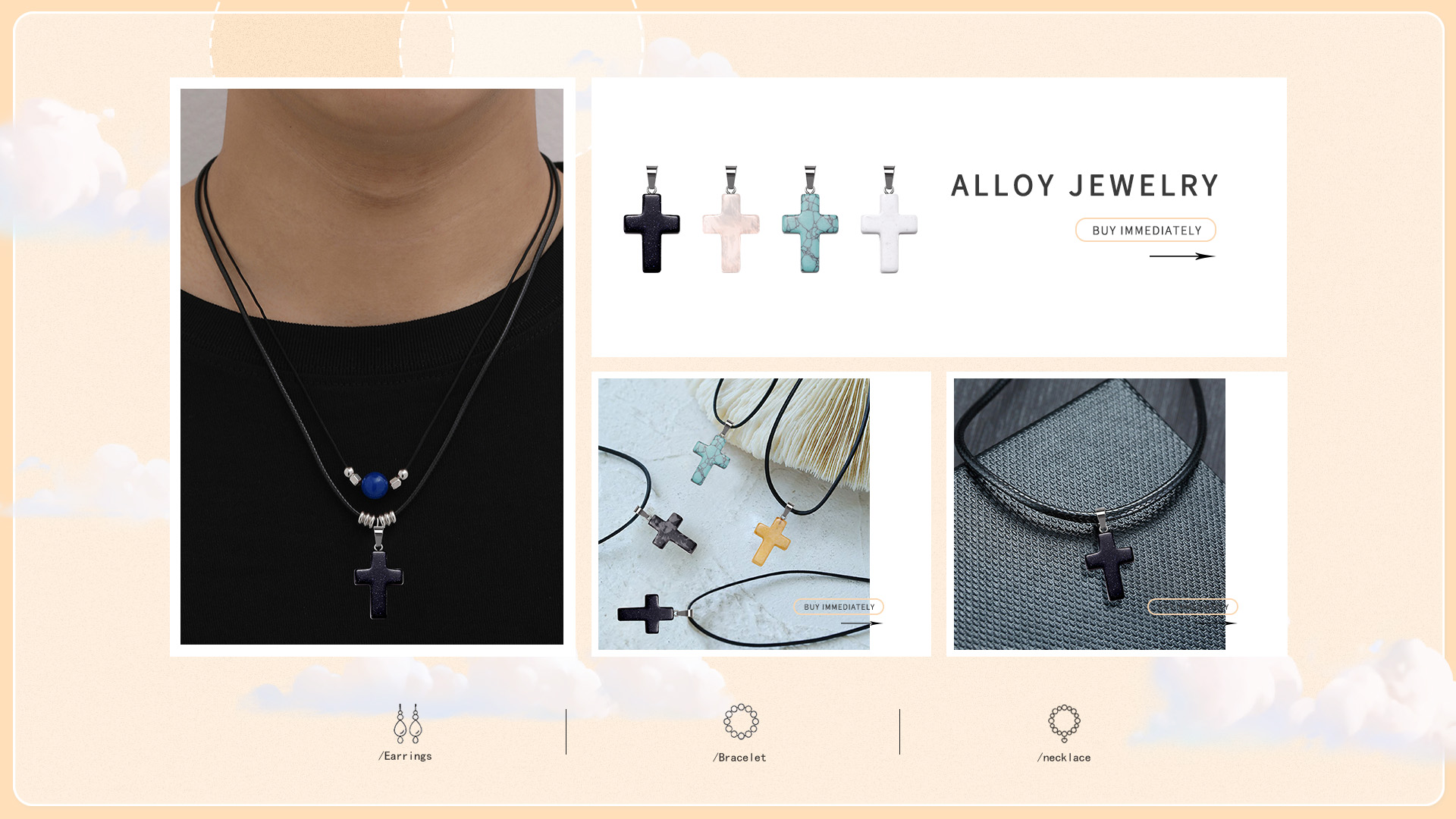This screenshot has height=819, width=1456.
Task: Select the pink quartz cross pendant
Action: tap(730, 219)
